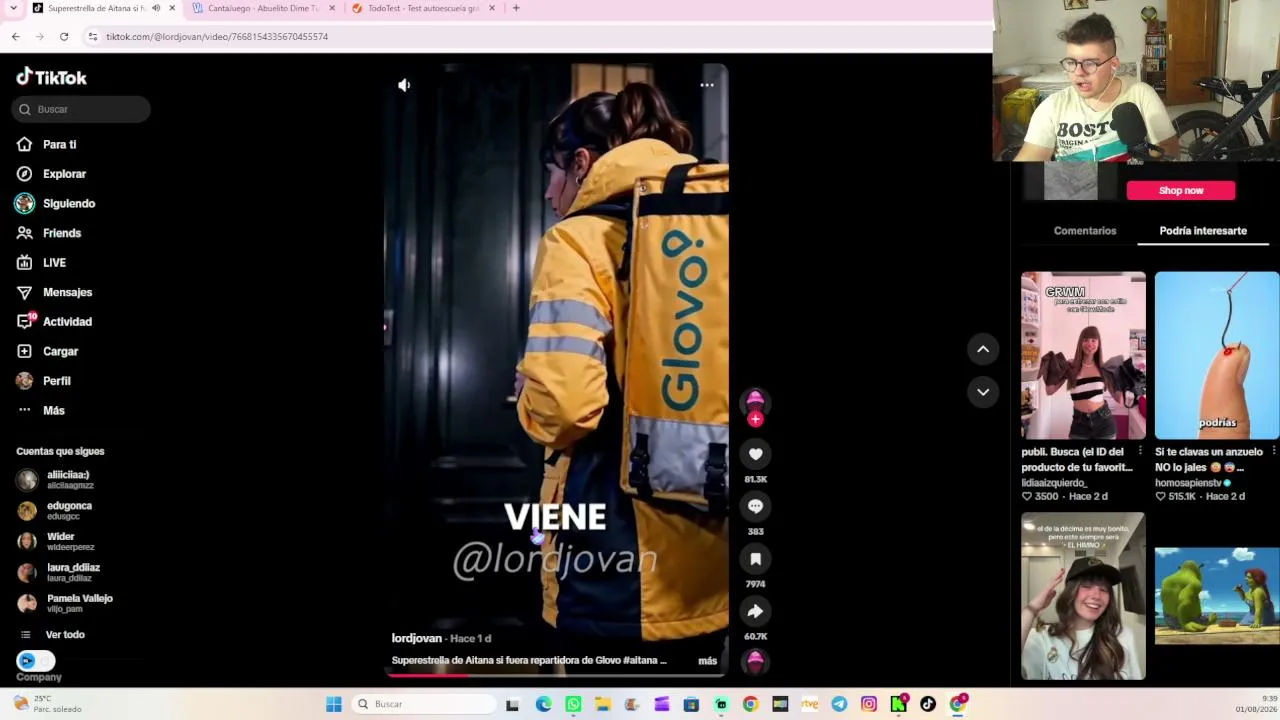Screen dimensions: 1280x720
Task: Open the sound disc icon below share
Action: tap(755, 661)
